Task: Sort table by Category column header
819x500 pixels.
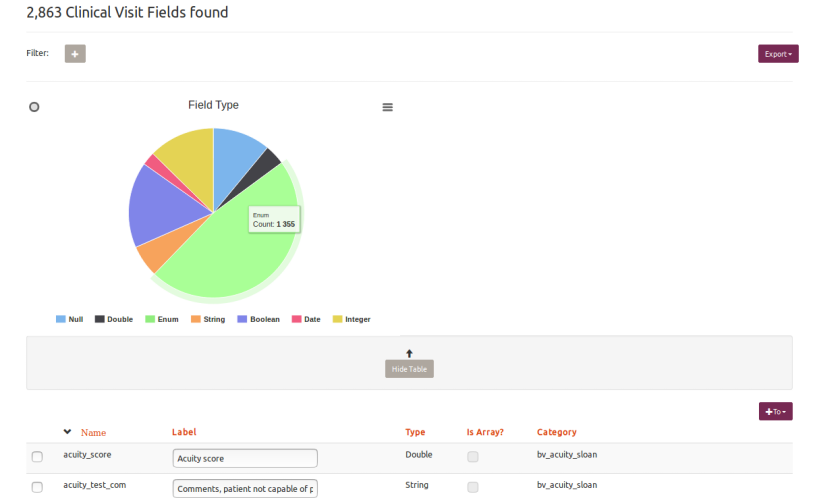Action: [556, 432]
